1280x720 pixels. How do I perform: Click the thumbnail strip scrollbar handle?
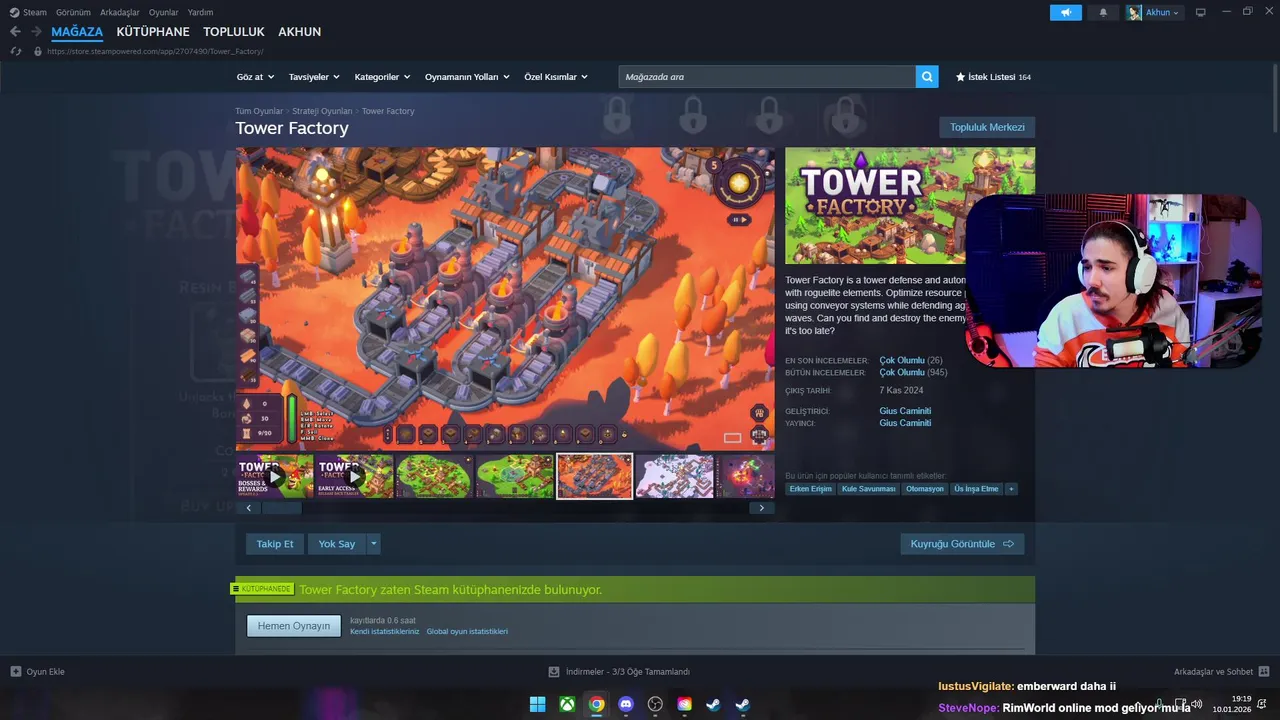pyautogui.click(x=281, y=508)
